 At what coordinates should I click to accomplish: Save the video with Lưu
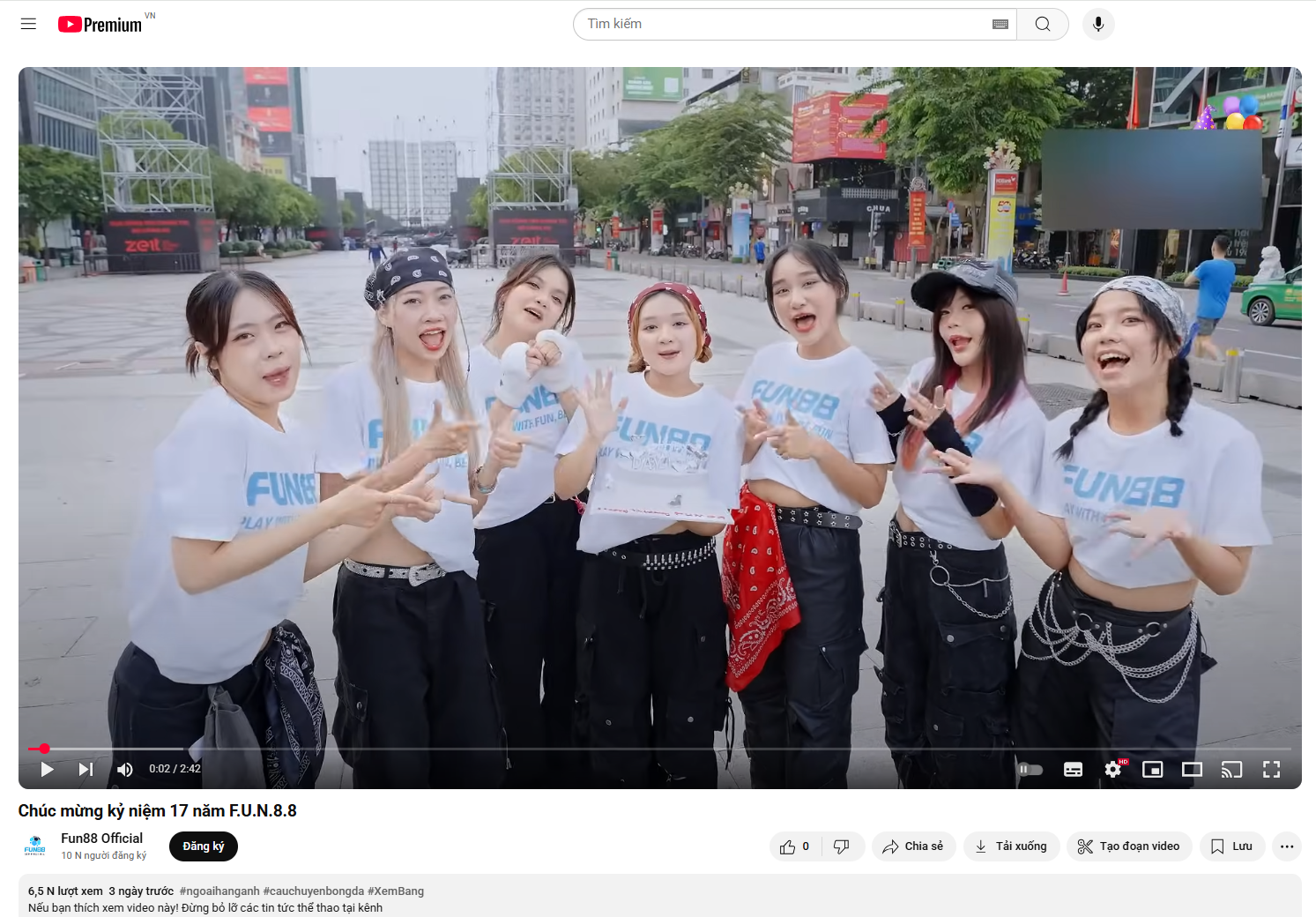click(x=1231, y=846)
